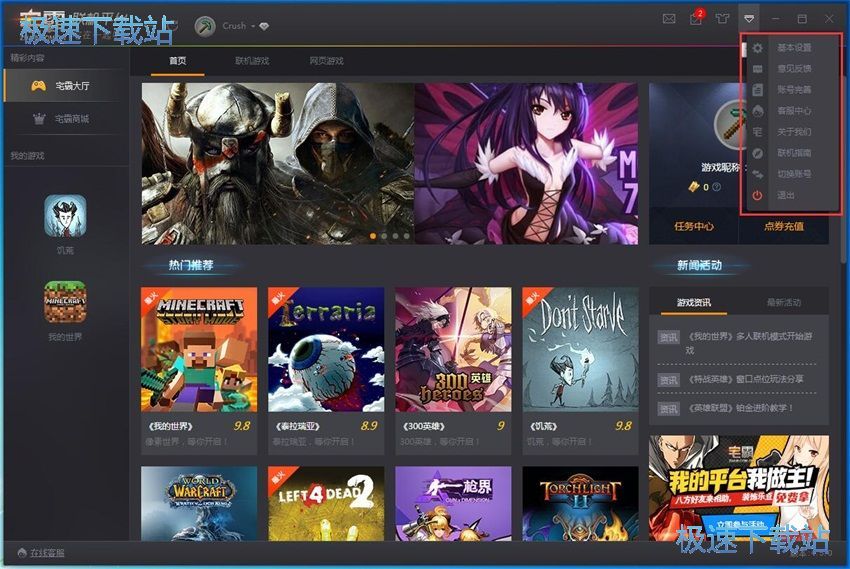Click the red power icon beside 退出
This screenshot has height=569, width=850.
click(757, 195)
